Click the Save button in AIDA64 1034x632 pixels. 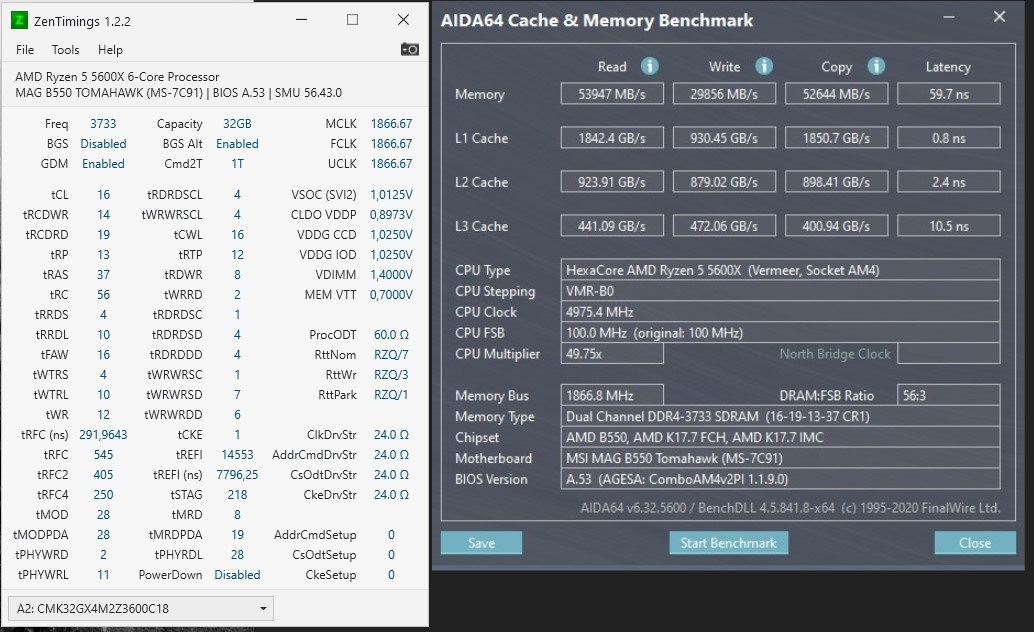481,543
